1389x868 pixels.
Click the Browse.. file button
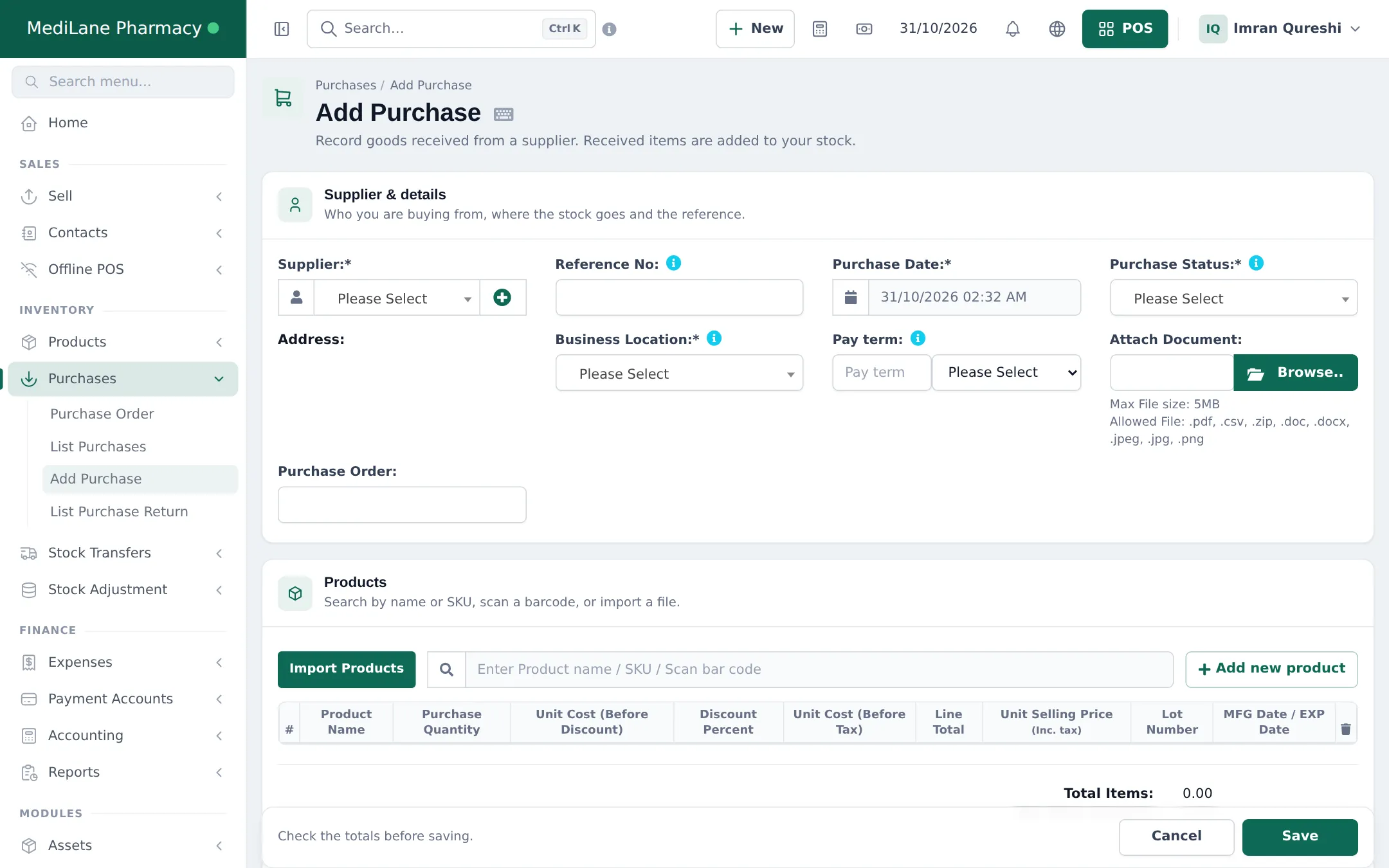[x=1296, y=372]
